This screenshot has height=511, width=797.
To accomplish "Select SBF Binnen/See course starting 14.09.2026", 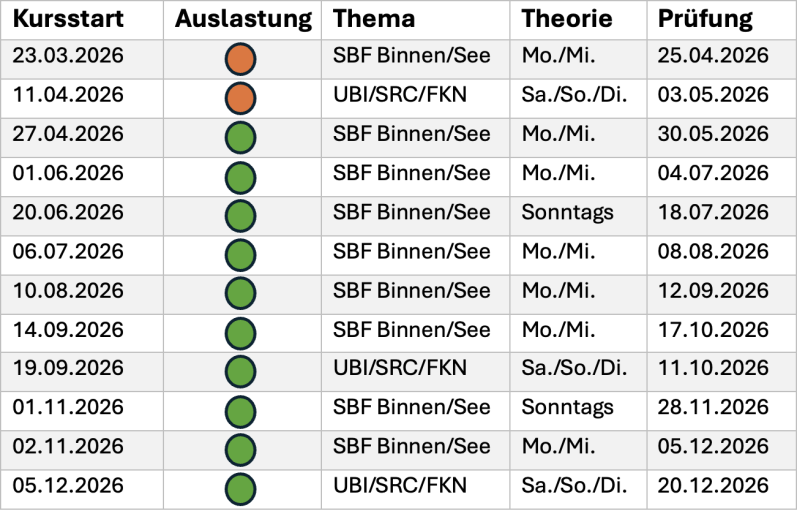I will [412, 330].
